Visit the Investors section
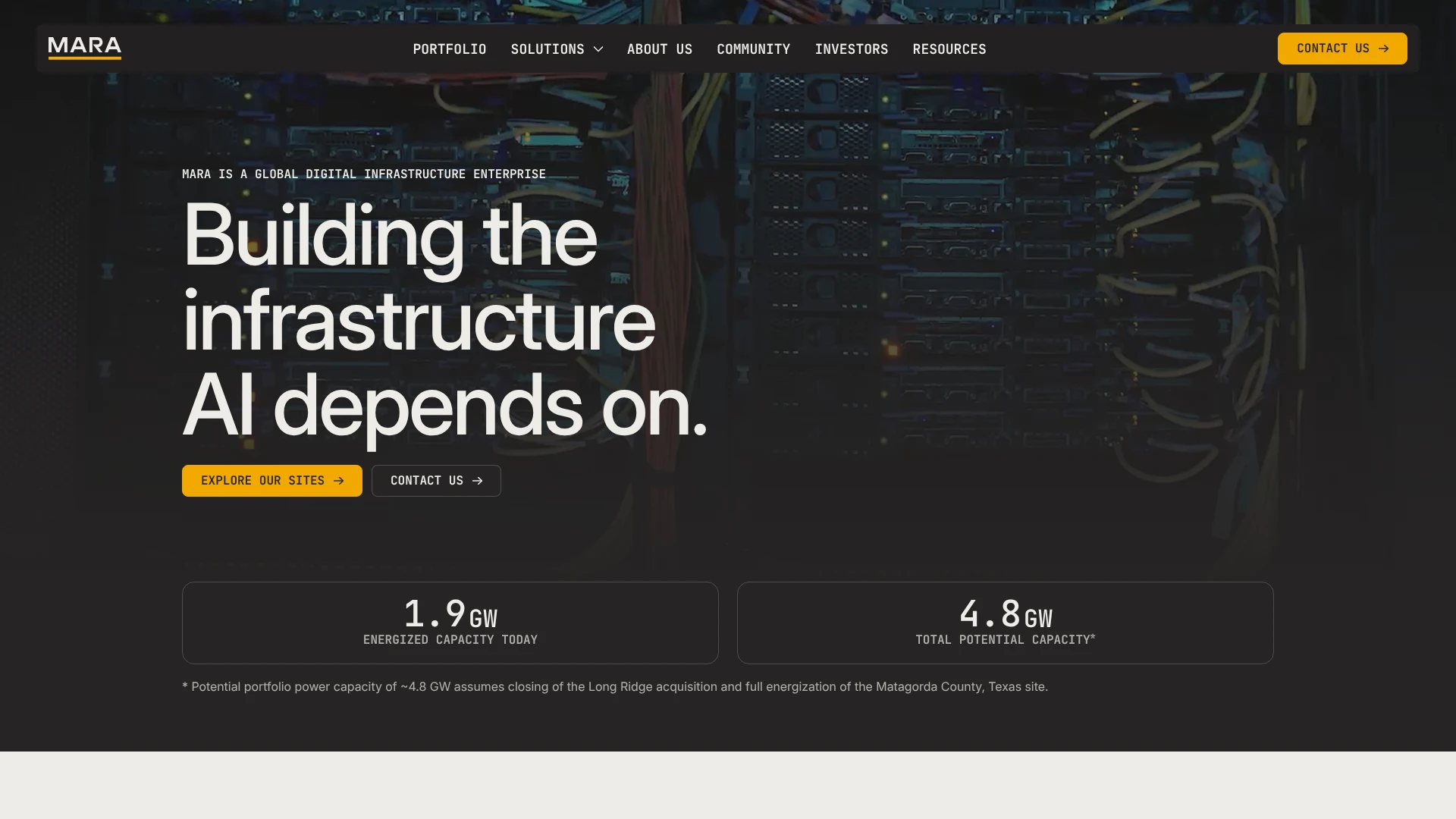1456x819 pixels. coord(851,49)
